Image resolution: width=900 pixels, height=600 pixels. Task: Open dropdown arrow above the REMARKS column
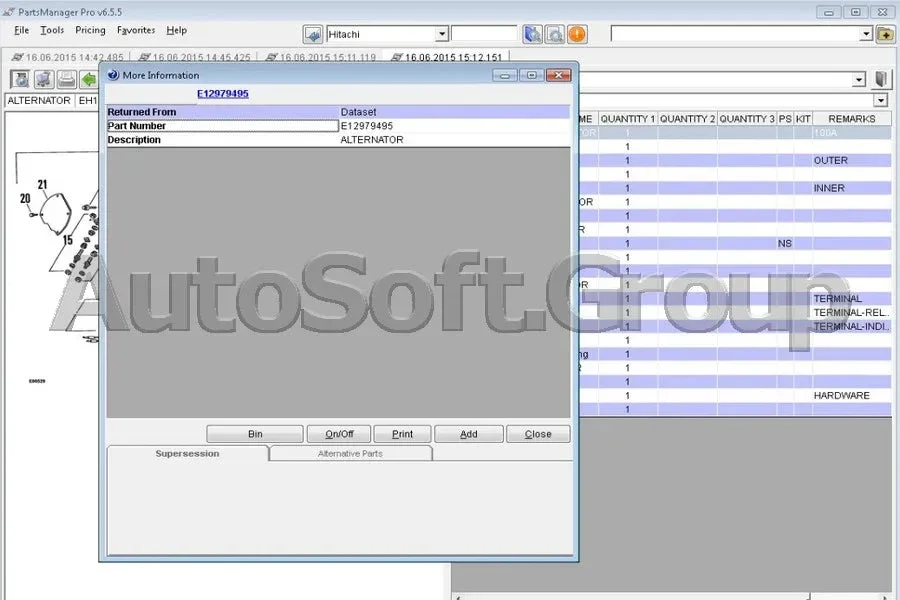[880, 100]
